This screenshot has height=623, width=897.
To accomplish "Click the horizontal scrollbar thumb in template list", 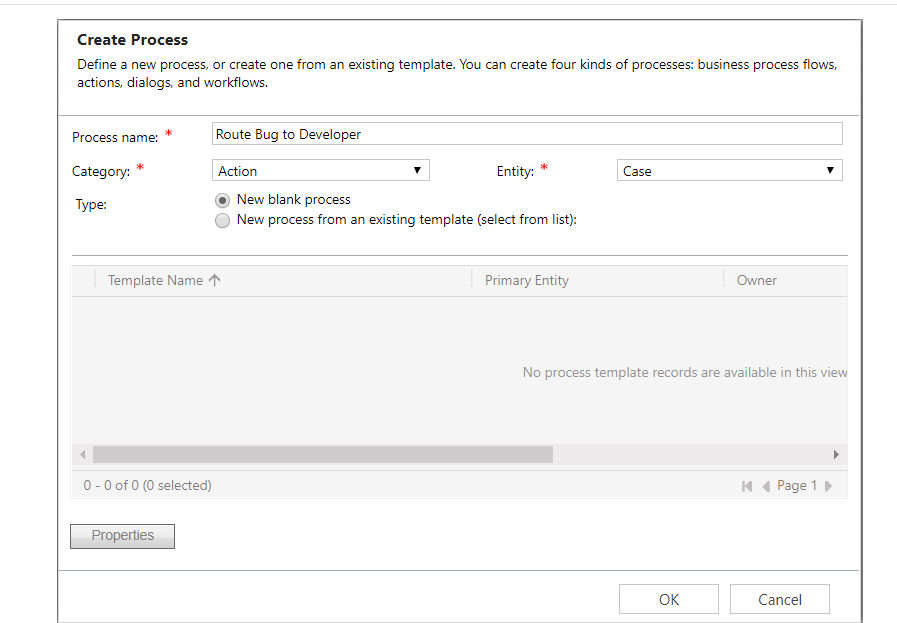I will pos(322,455).
